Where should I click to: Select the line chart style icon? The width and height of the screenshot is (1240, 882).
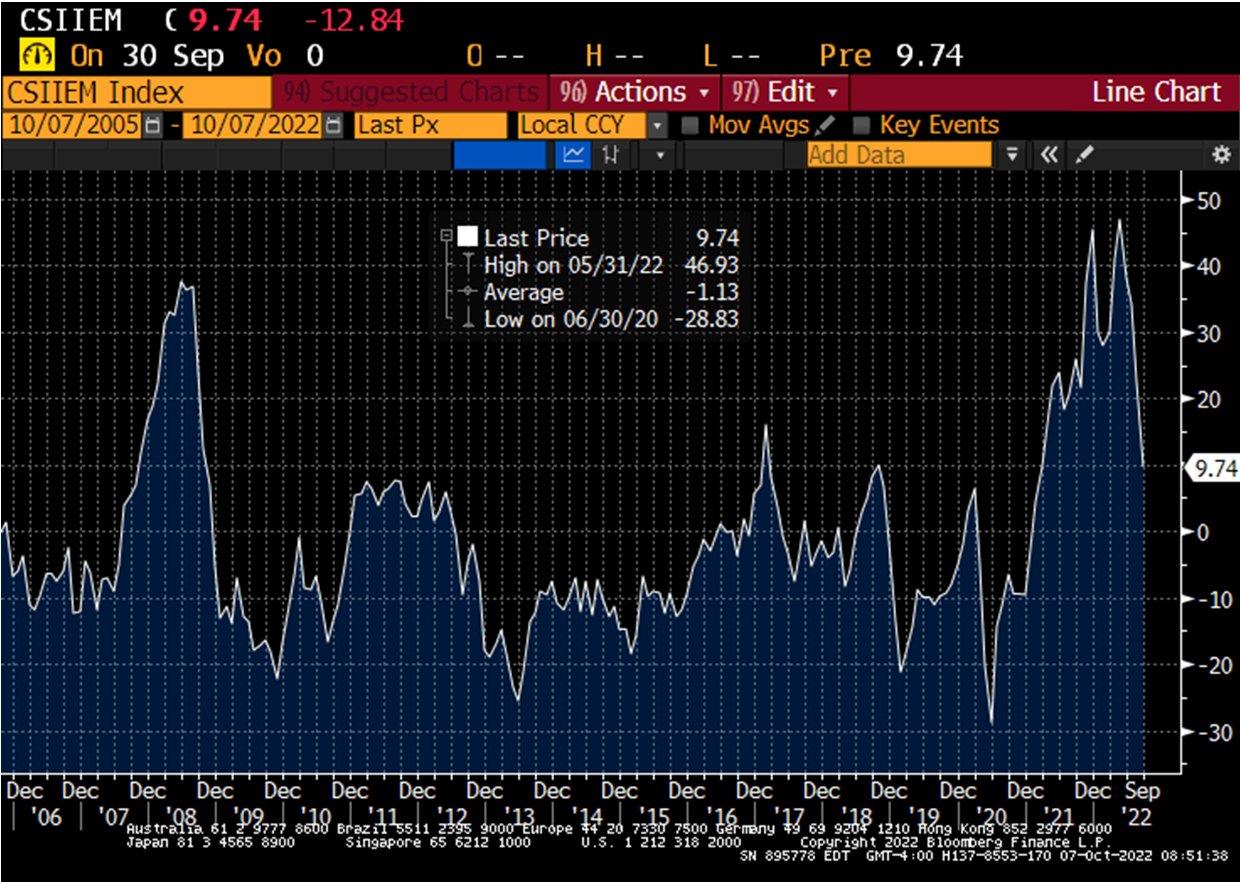click(573, 155)
